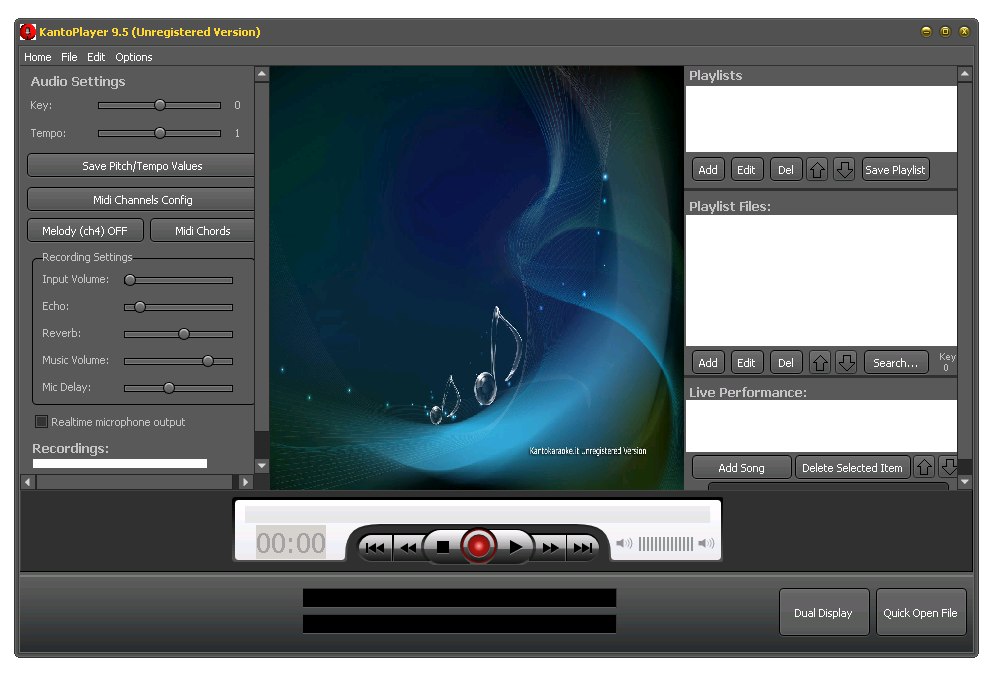1001x676 pixels.
Task: Edit the selected playlist in Playlists
Action: (746, 170)
